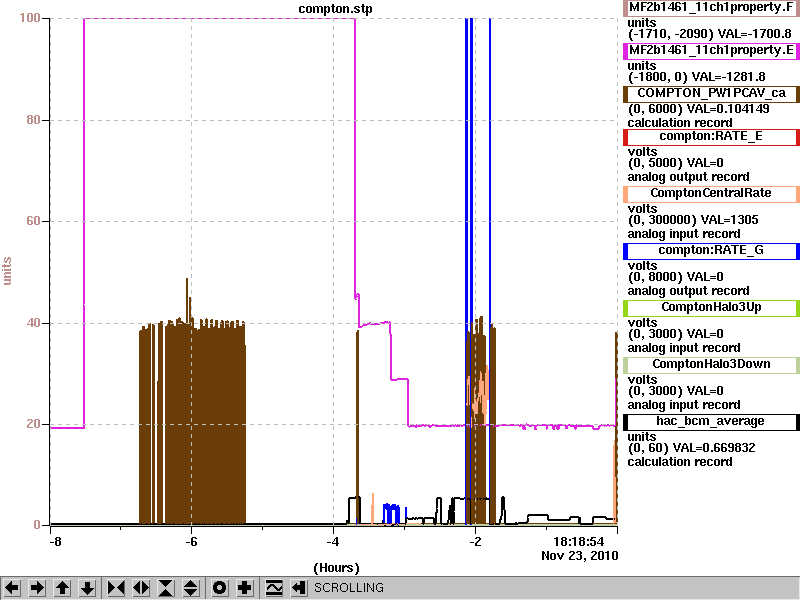
Task: Click the y-axis tick label 80
Action: click(x=33, y=120)
